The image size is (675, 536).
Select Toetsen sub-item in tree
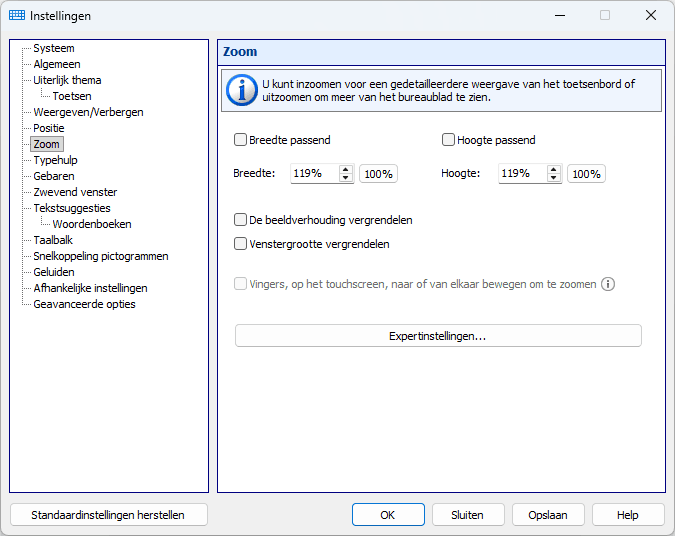72,96
